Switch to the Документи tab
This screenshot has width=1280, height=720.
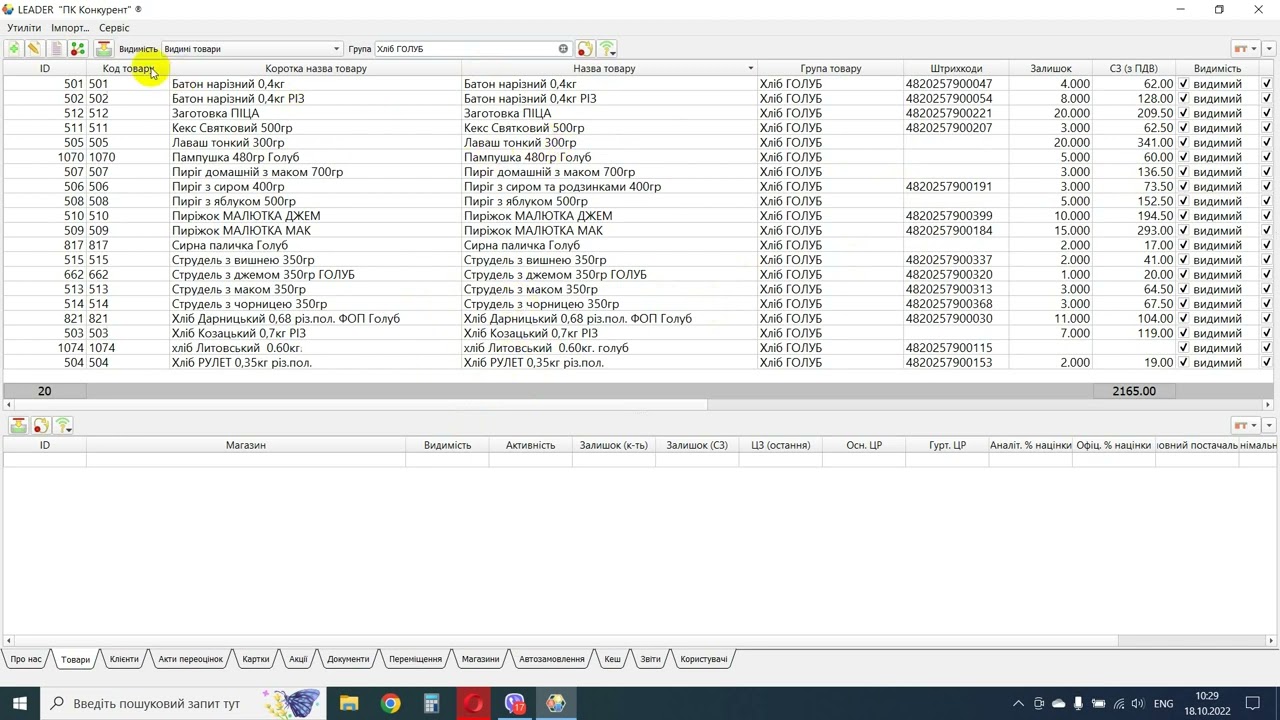[x=348, y=659]
